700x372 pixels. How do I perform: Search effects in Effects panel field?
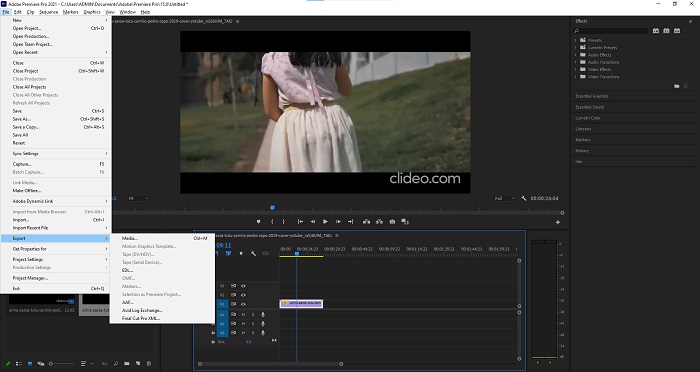(611, 31)
